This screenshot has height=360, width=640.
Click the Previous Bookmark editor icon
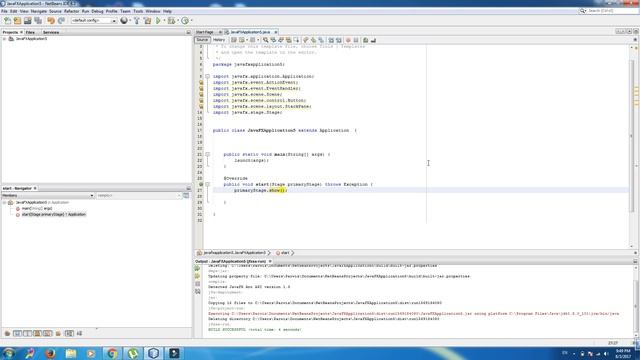tap(305, 40)
